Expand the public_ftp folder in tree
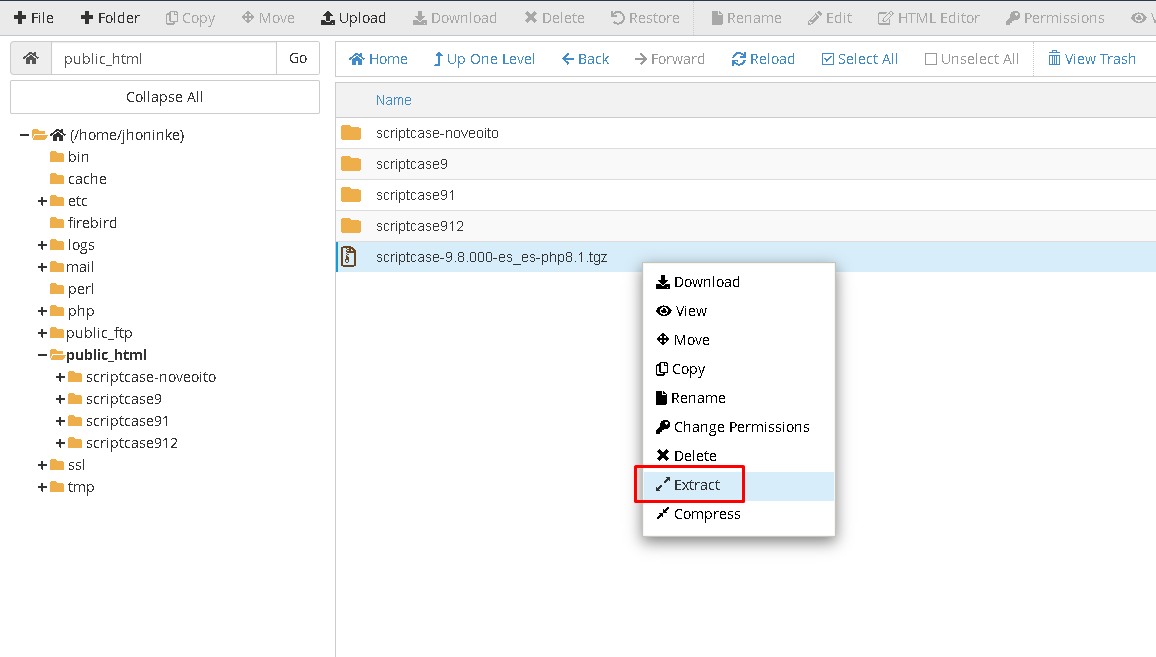The height and width of the screenshot is (657, 1156). (42, 333)
